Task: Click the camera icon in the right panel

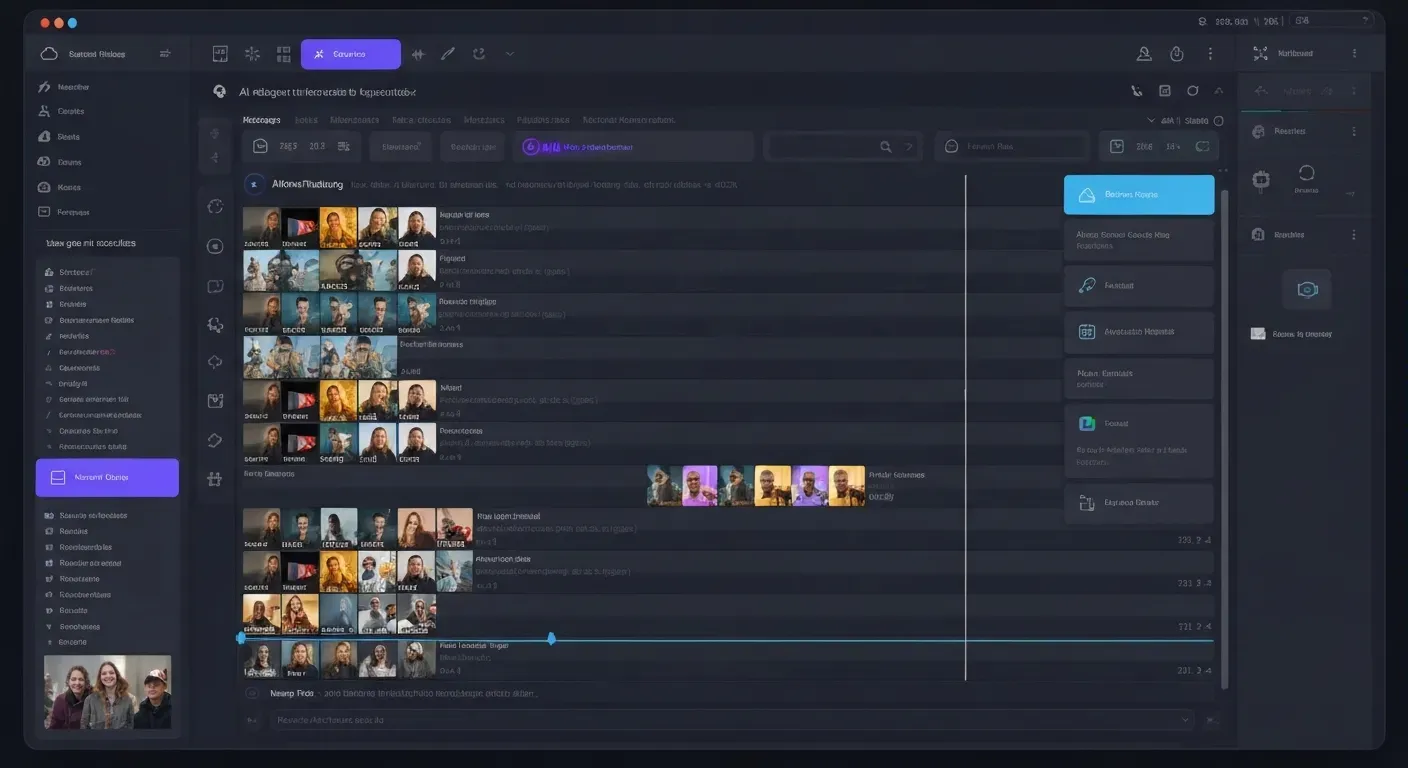Action: (1307, 288)
